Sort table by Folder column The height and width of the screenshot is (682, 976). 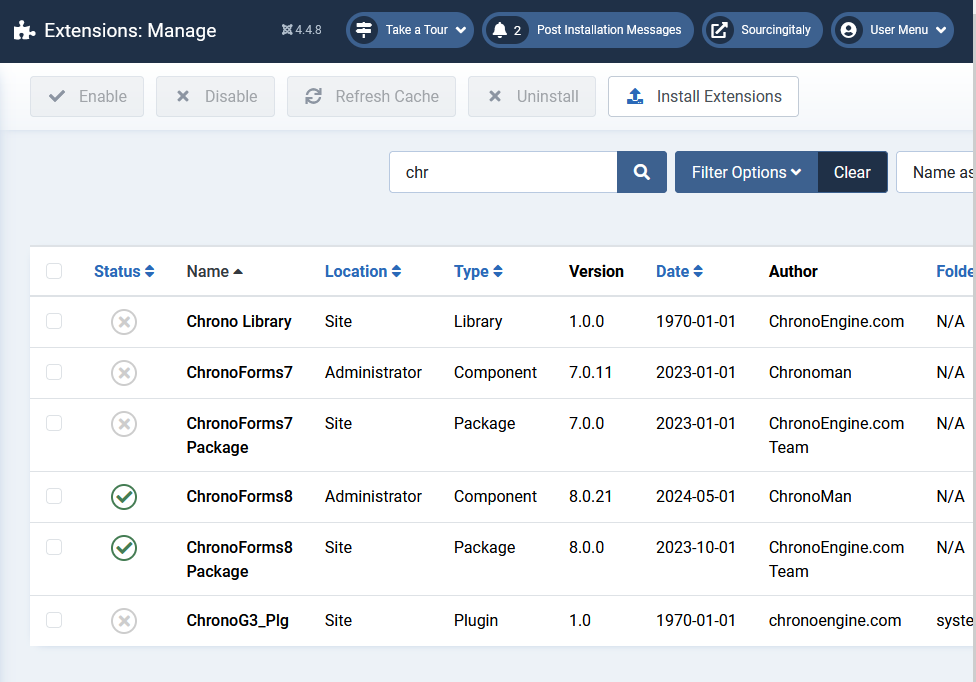coord(955,271)
